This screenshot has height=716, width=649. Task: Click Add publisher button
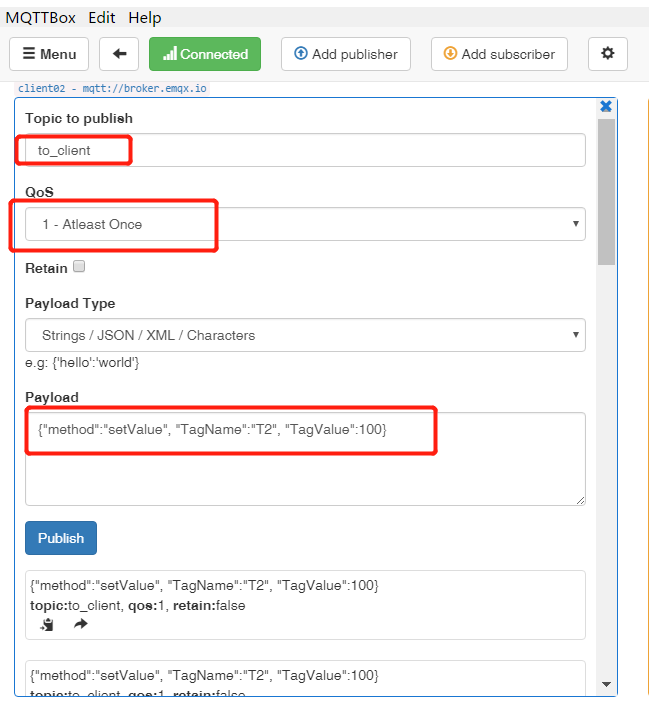[x=346, y=54]
